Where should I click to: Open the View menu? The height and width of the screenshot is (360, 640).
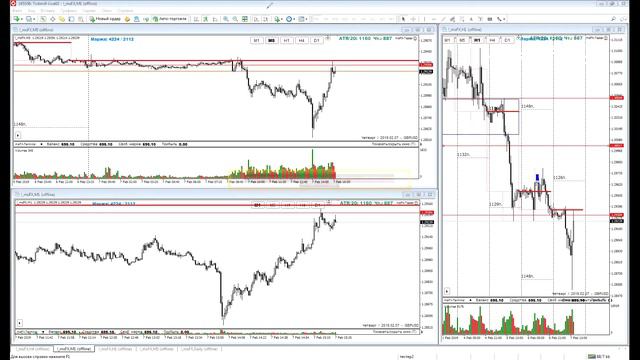click(32, 11)
